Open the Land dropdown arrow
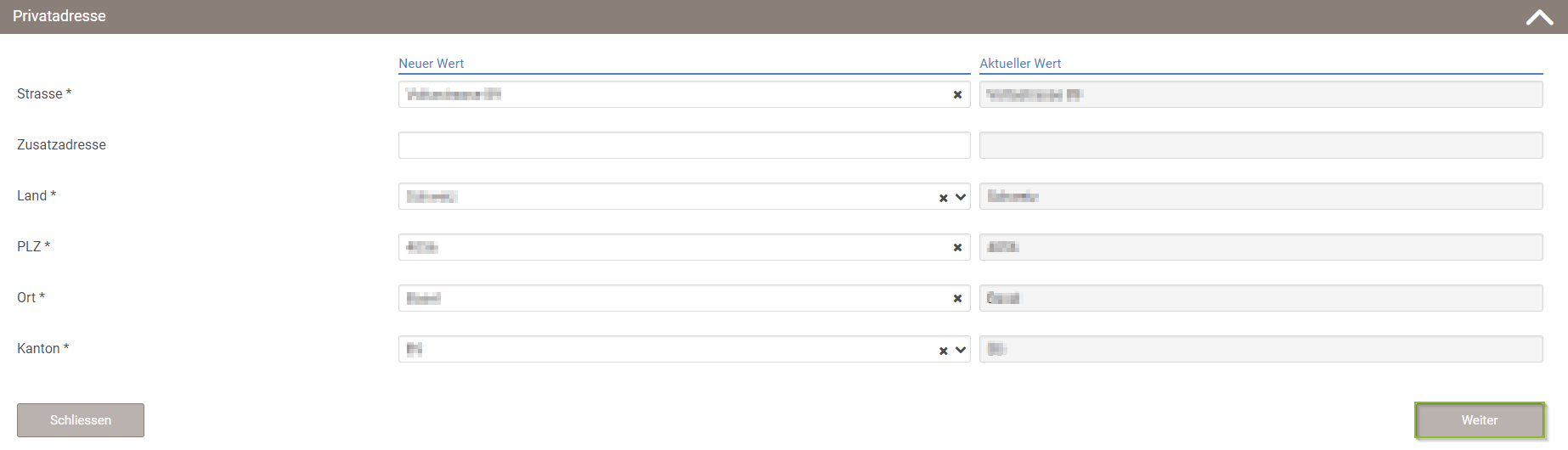 [961, 197]
